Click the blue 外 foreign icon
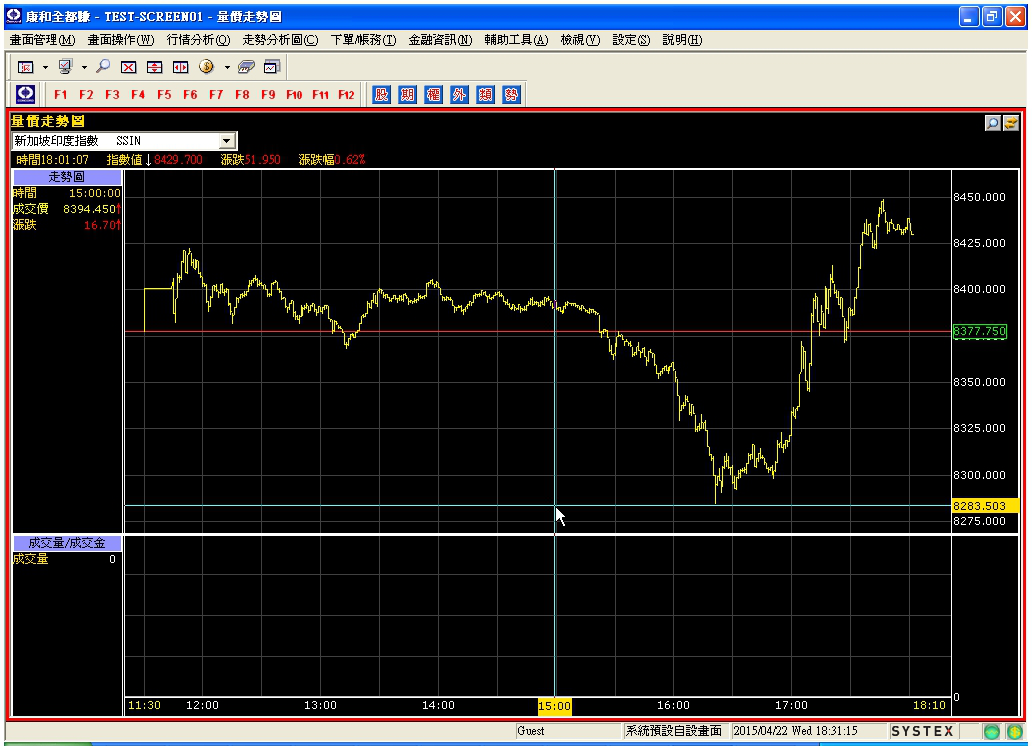Viewport: 1032px width, 746px height. click(459, 95)
